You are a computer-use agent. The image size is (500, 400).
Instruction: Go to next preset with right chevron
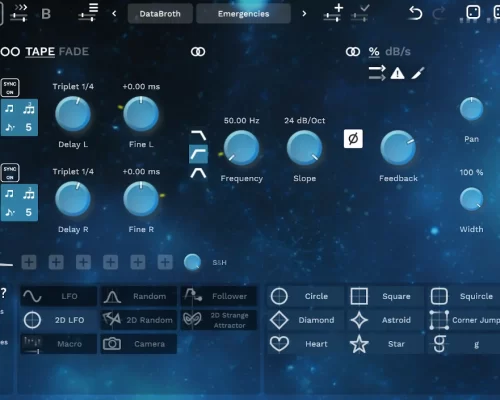(x=304, y=14)
